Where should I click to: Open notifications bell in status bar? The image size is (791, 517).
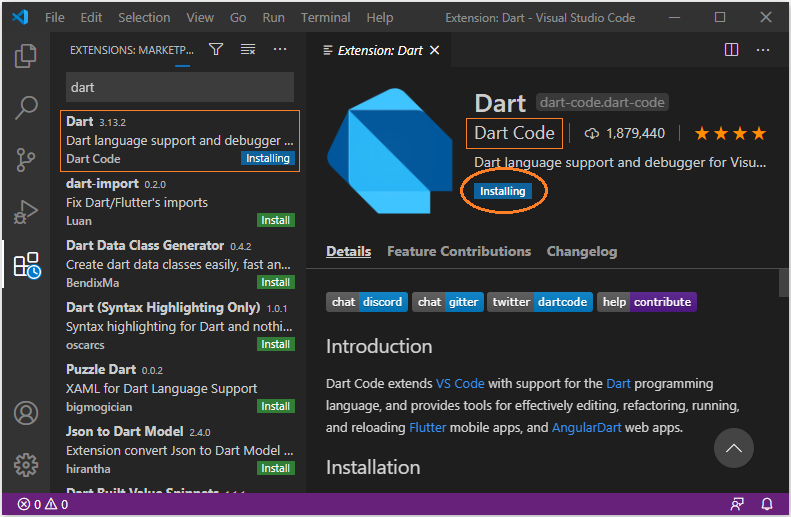tap(767, 504)
